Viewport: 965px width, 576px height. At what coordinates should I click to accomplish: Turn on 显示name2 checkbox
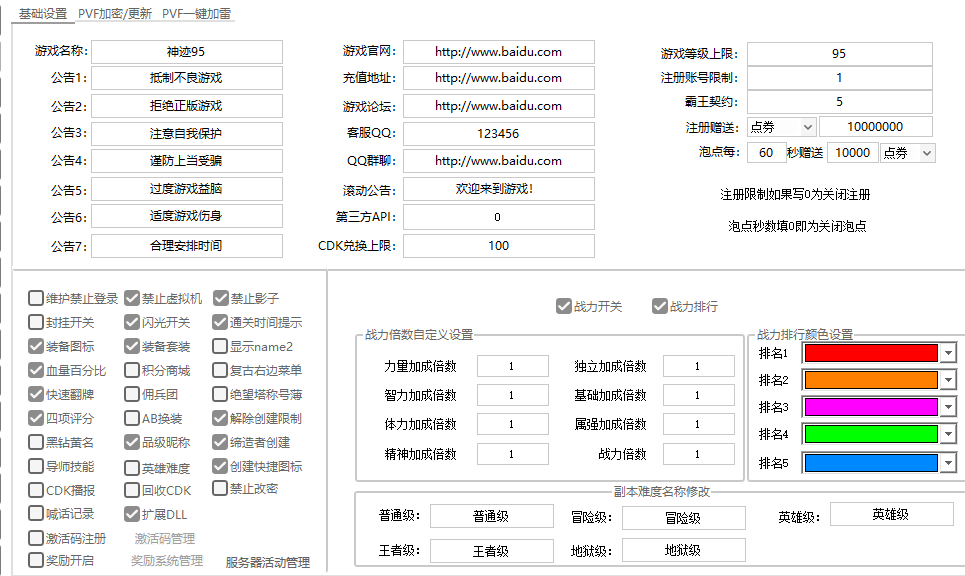pos(220,346)
